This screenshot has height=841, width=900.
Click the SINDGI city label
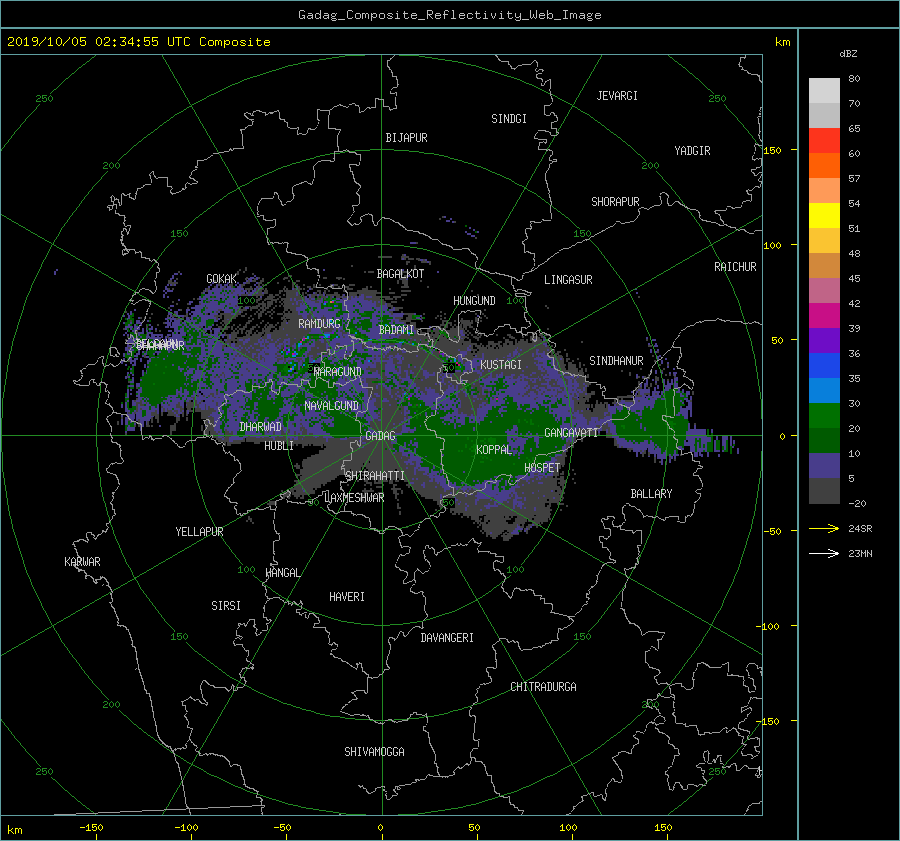coord(509,119)
